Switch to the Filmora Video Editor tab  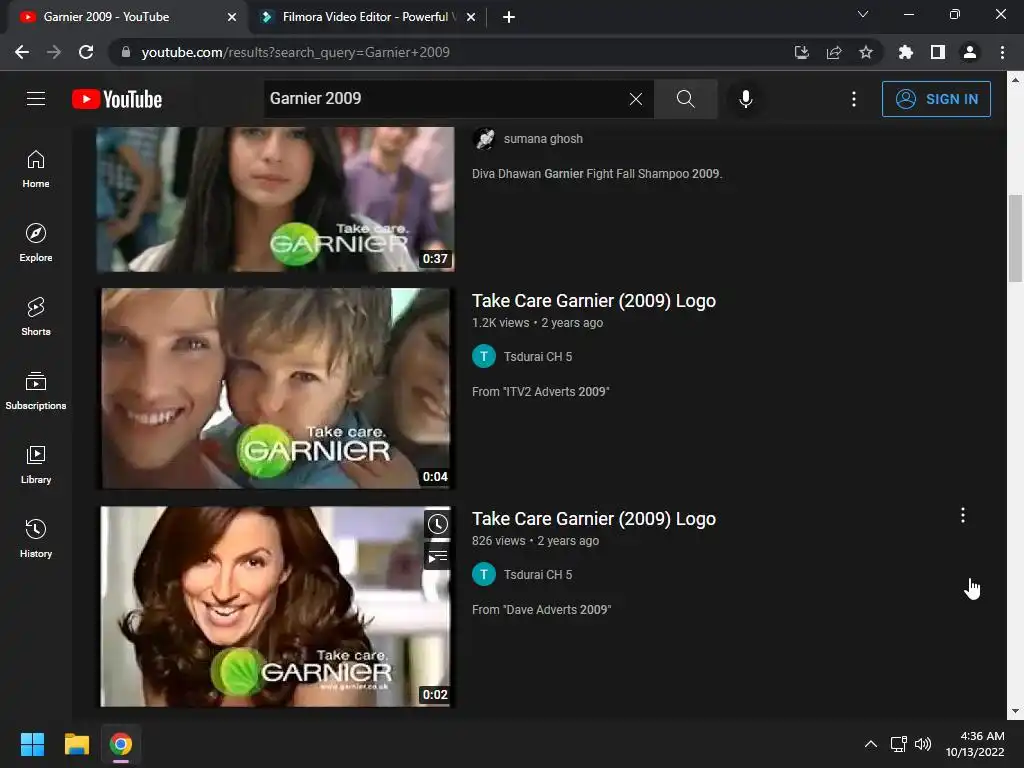point(366,17)
